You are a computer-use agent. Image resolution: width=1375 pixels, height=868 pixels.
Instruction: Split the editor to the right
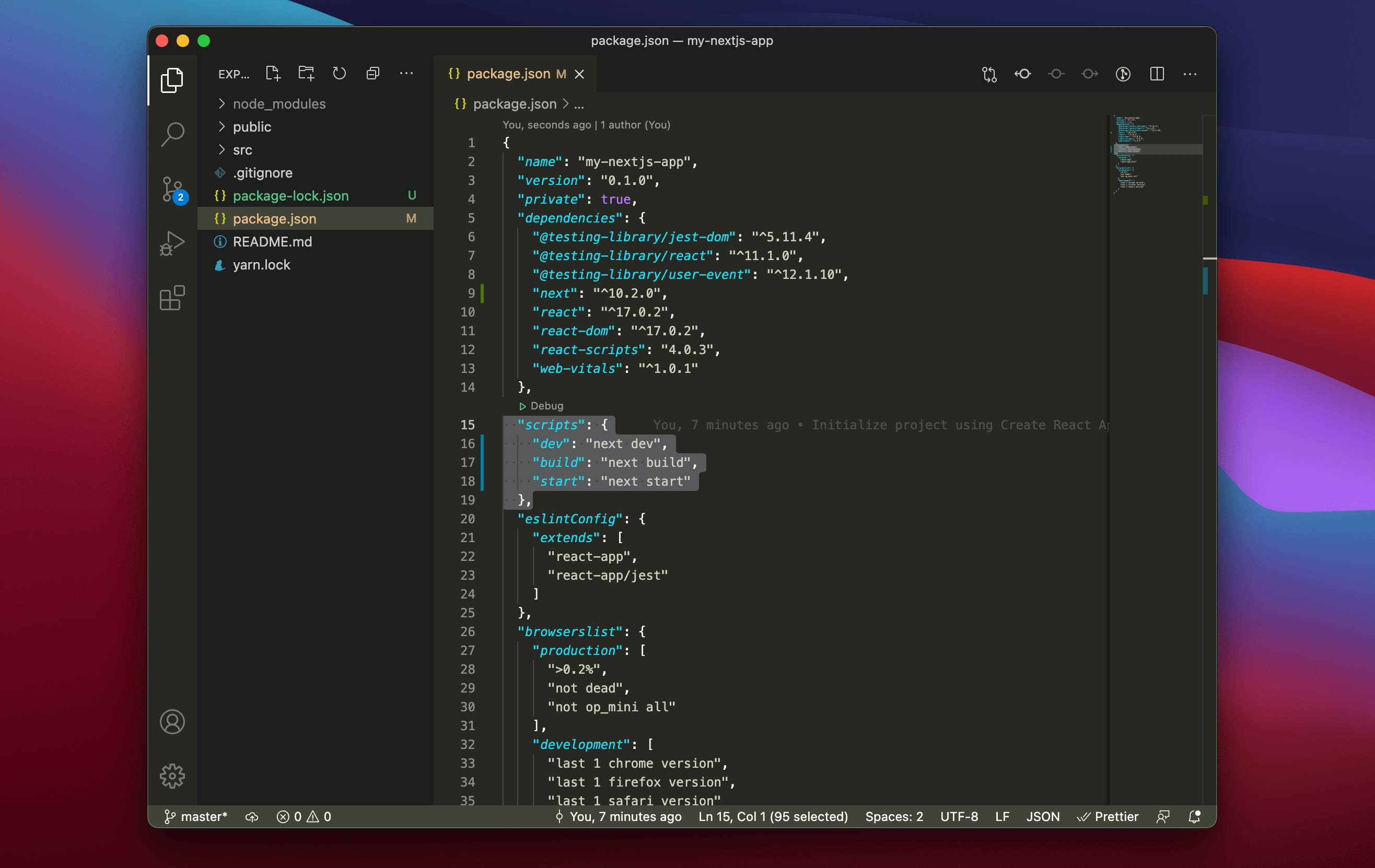1157,74
